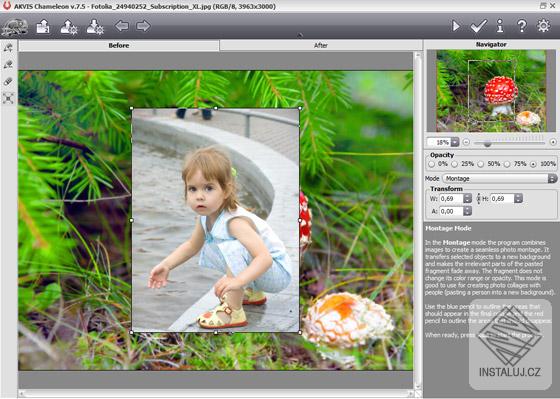Adjust the W width stepper arrows
Screen dimensions: 560x399
click(x=468, y=199)
